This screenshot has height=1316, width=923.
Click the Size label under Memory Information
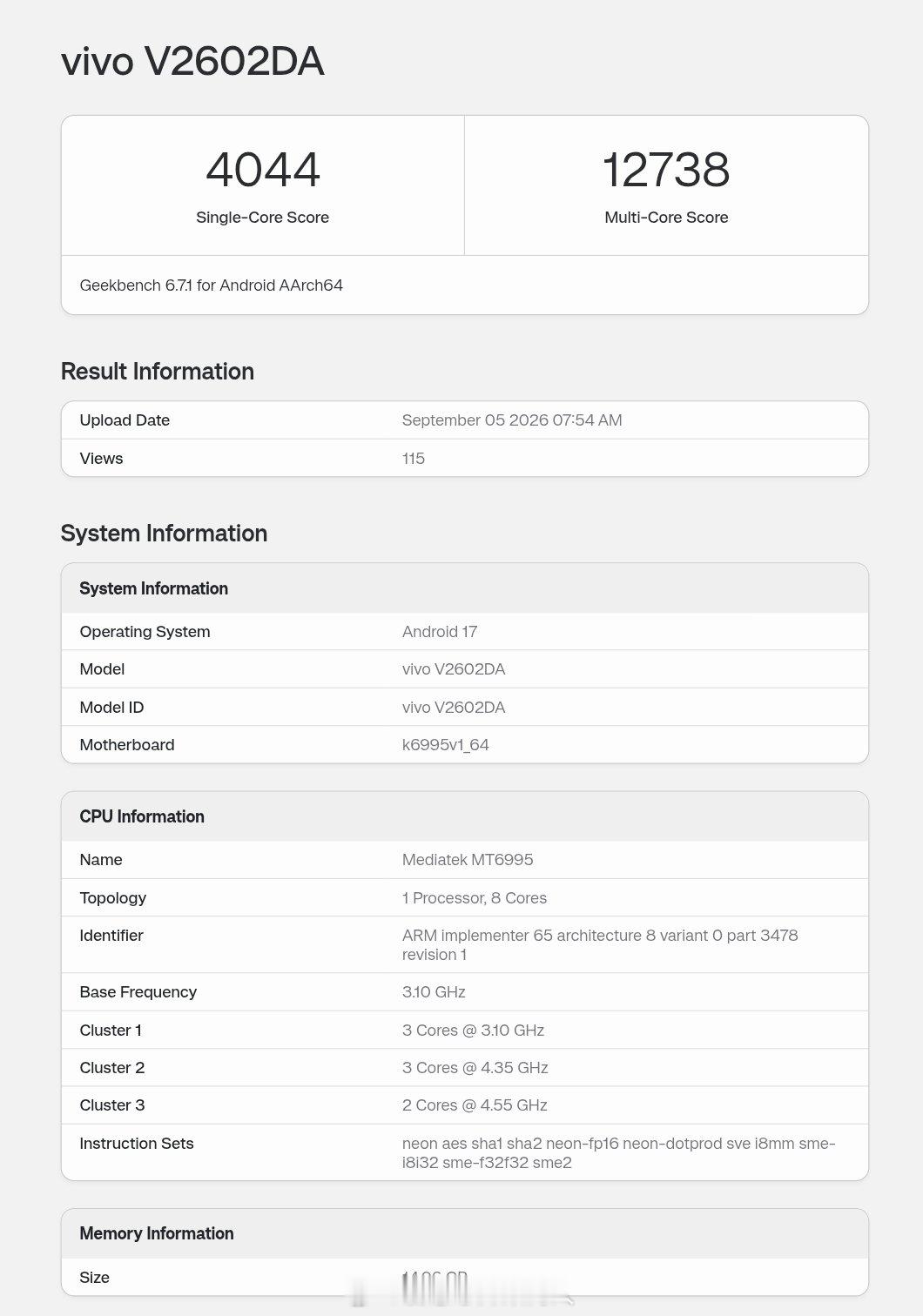tap(95, 1278)
